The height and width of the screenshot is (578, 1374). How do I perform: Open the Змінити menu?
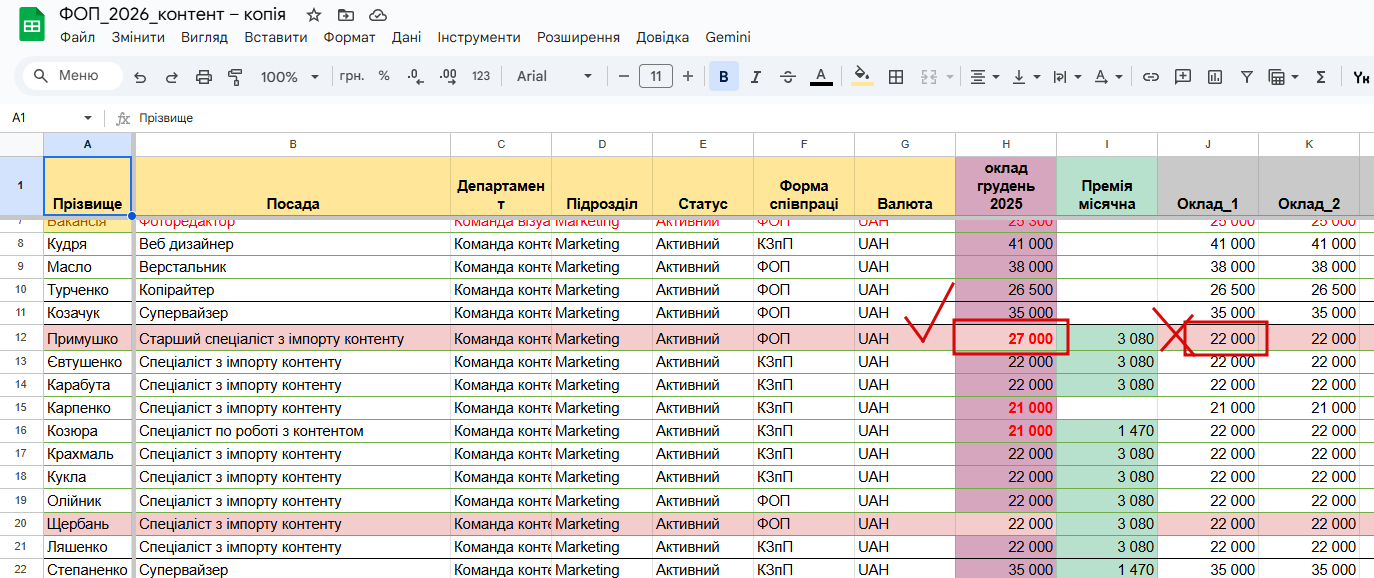pos(138,37)
